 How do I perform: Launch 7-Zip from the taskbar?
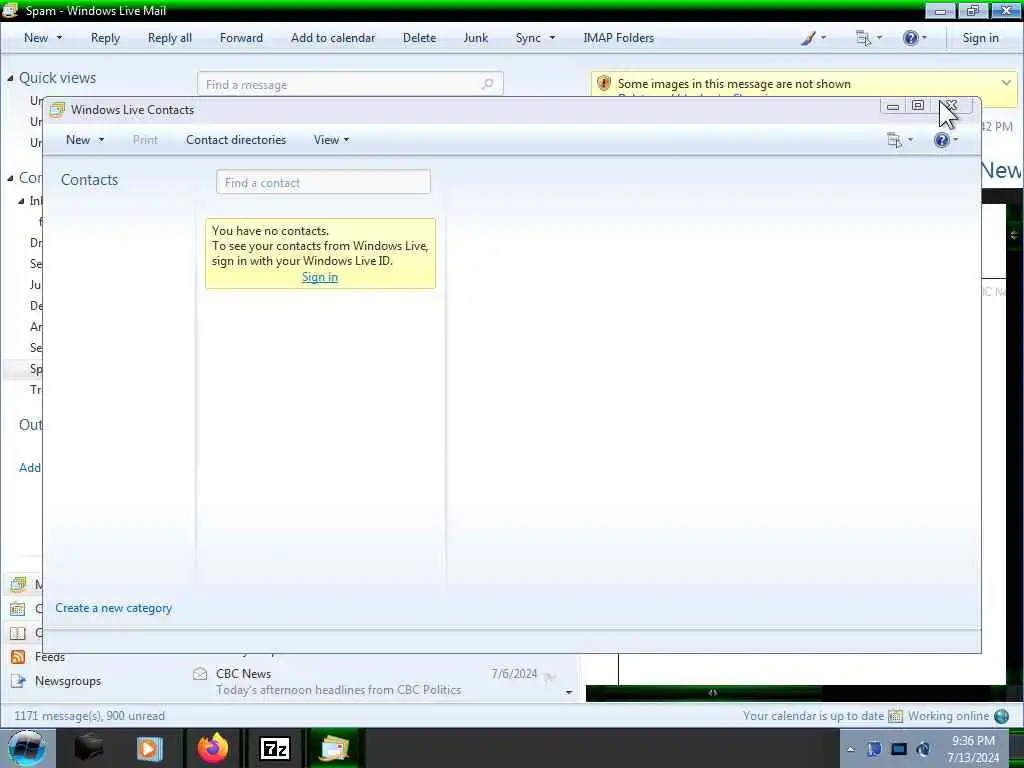pyautogui.click(x=274, y=748)
